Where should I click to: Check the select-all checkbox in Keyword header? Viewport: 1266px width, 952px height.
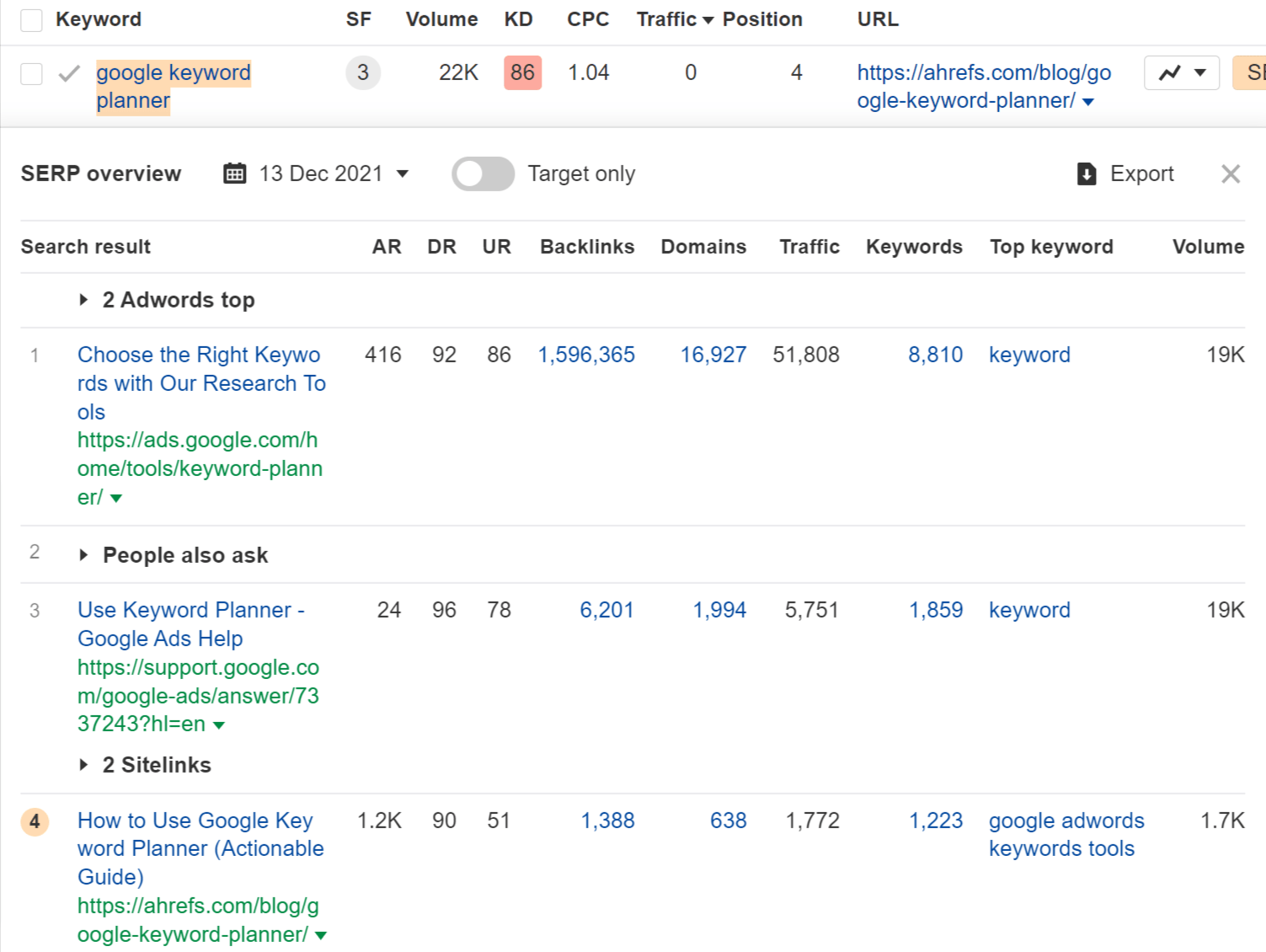(31, 19)
